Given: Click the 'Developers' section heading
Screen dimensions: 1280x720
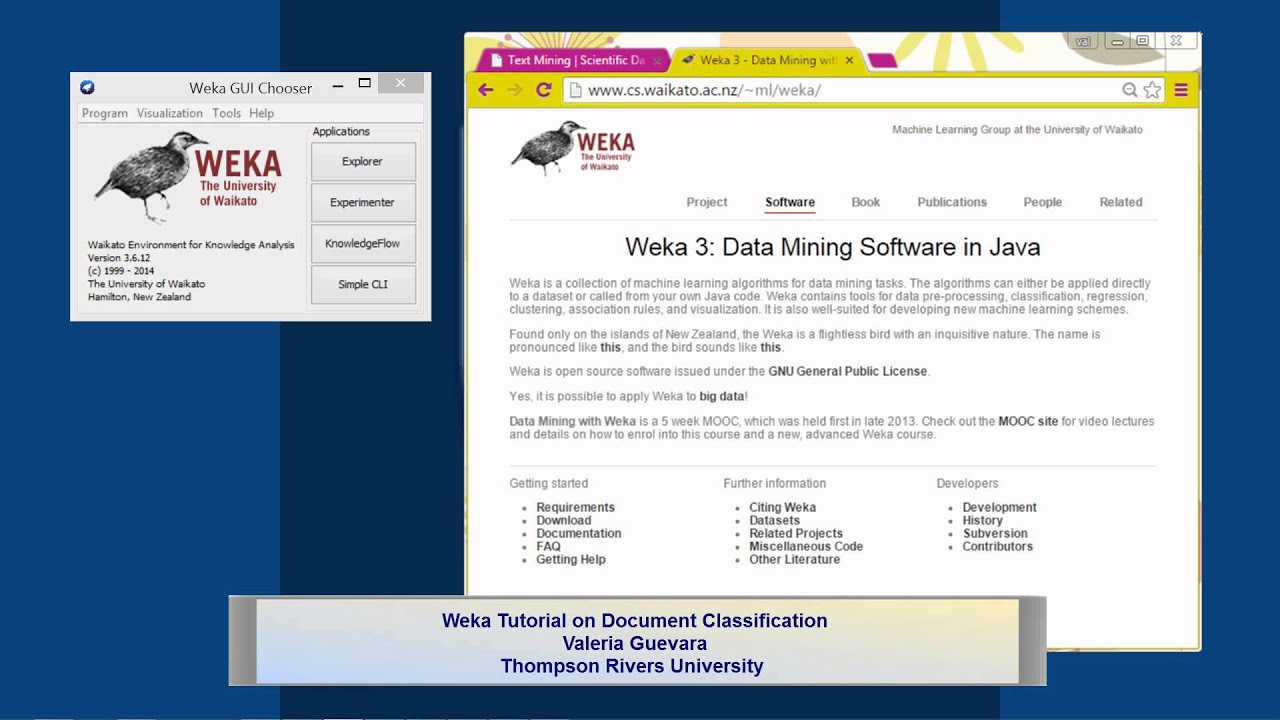Looking at the screenshot, I should click(x=967, y=483).
